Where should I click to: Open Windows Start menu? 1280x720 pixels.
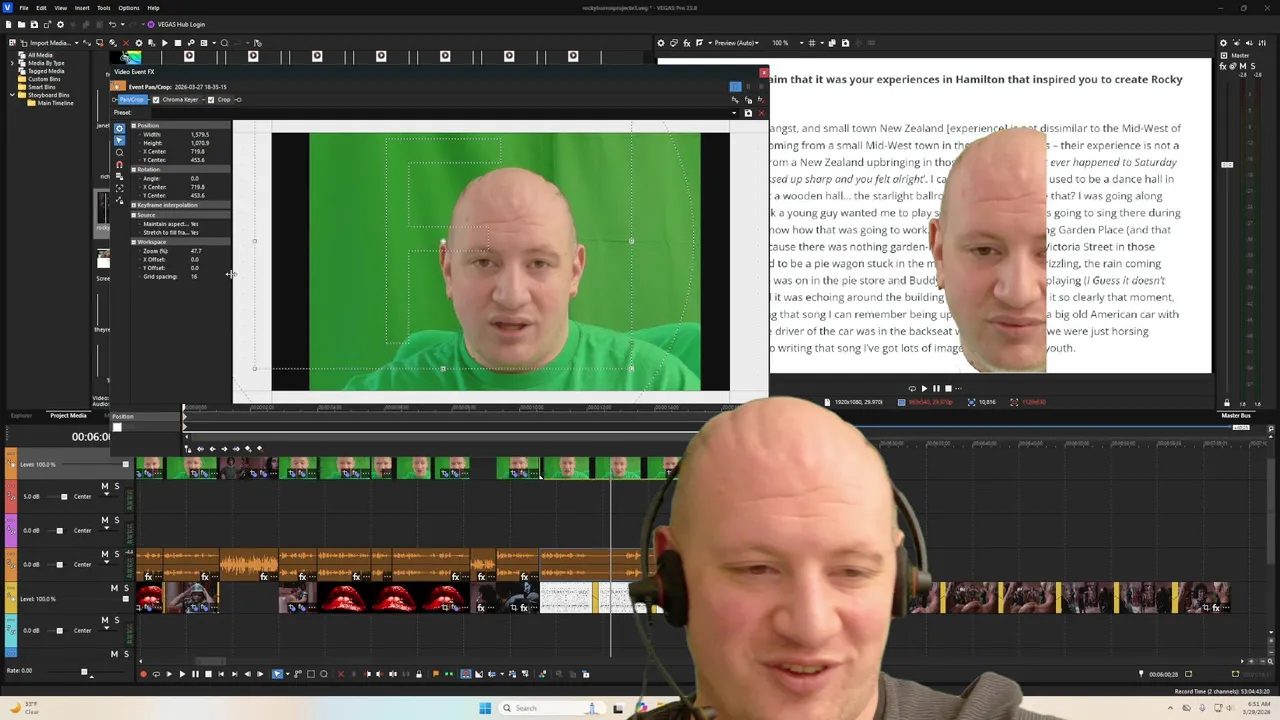485,708
